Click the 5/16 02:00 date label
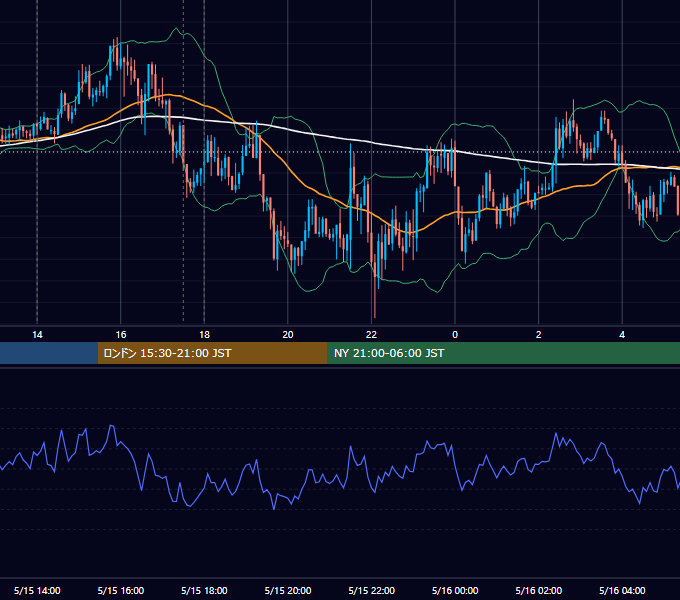680x600 pixels. pyautogui.click(x=539, y=590)
